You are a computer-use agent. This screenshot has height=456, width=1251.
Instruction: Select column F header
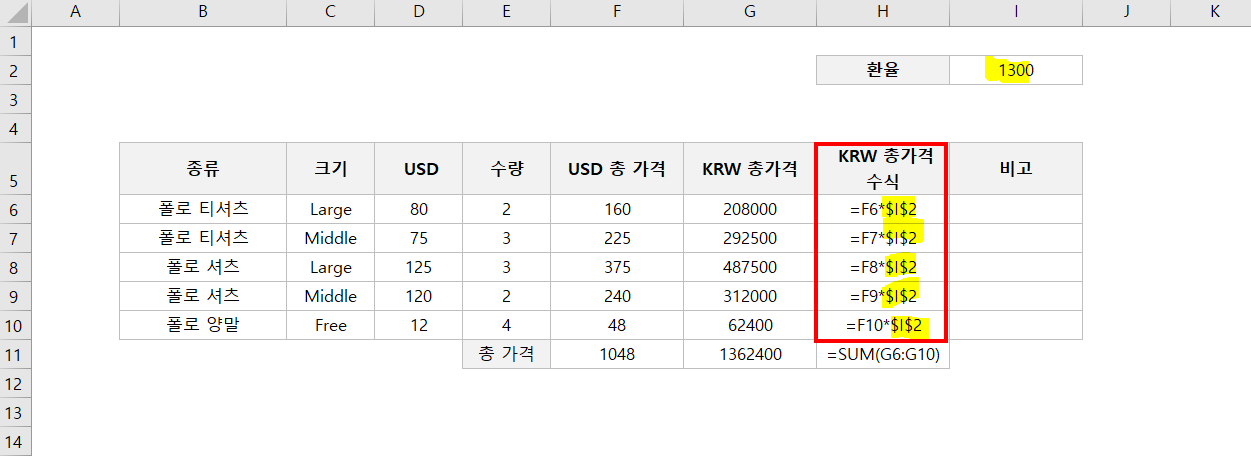coord(617,12)
